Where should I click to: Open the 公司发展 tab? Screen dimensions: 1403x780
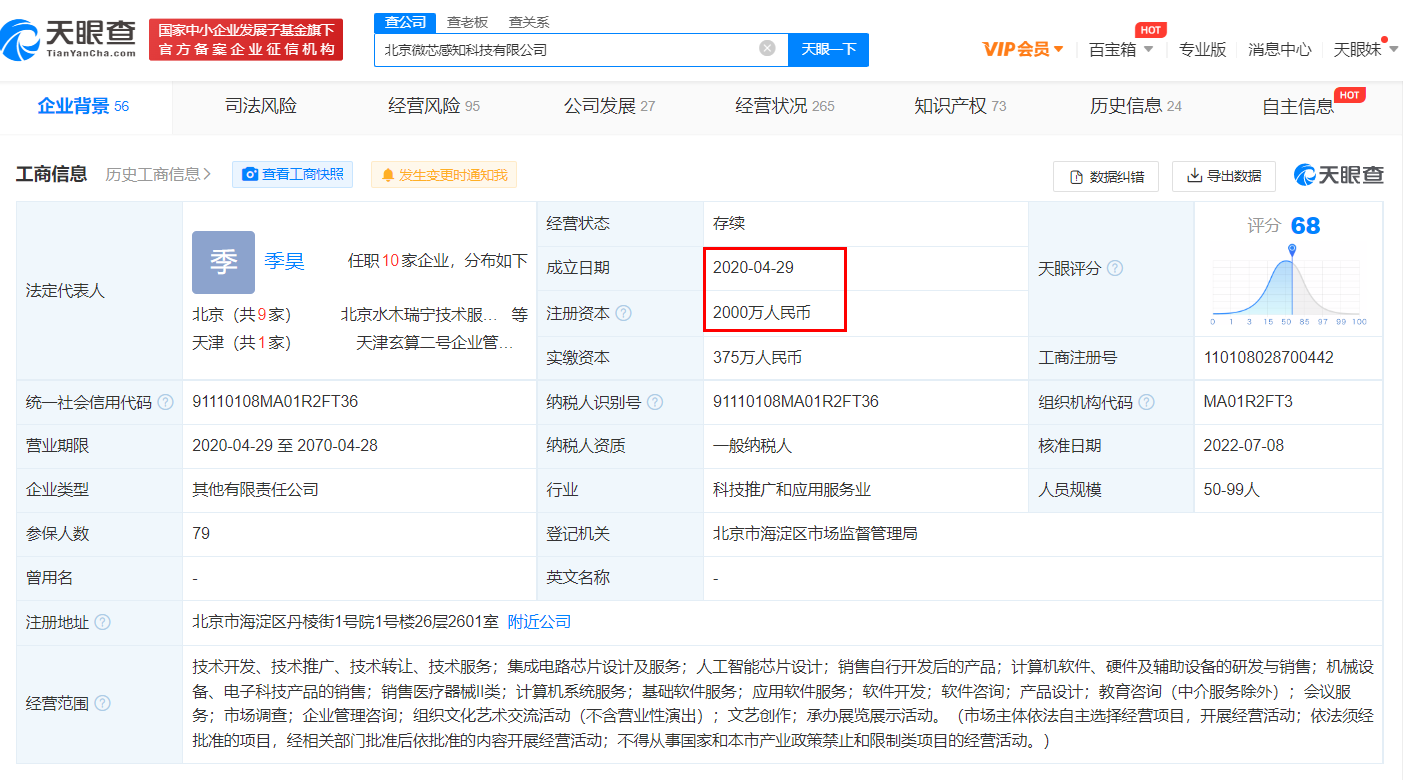[x=609, y=106]
